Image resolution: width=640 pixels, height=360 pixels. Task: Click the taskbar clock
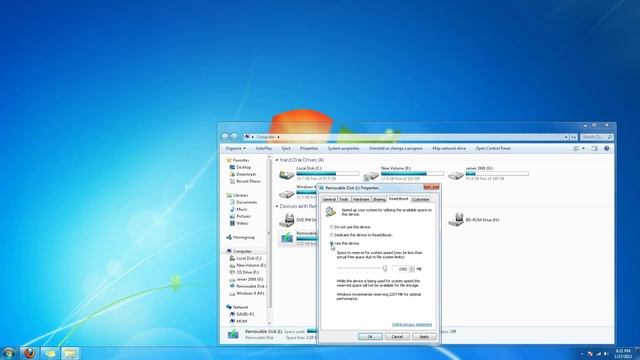pos(623,353)
